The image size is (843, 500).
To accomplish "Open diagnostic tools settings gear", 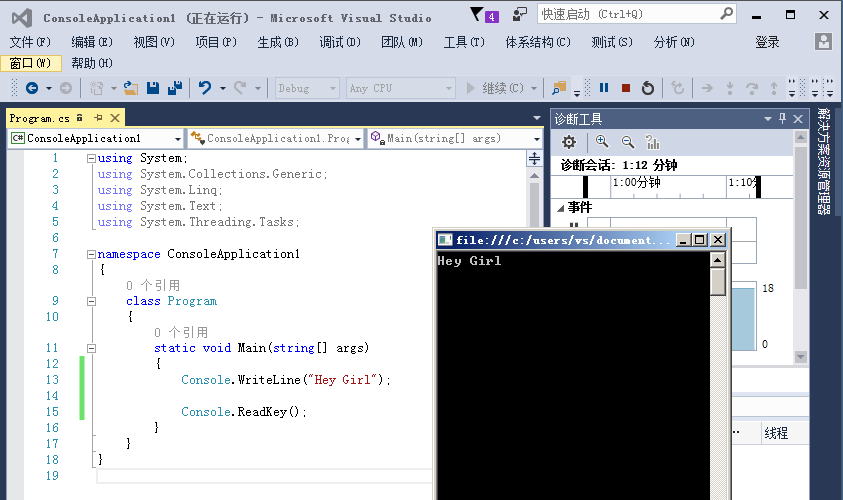I will click(x=568, y=142).
